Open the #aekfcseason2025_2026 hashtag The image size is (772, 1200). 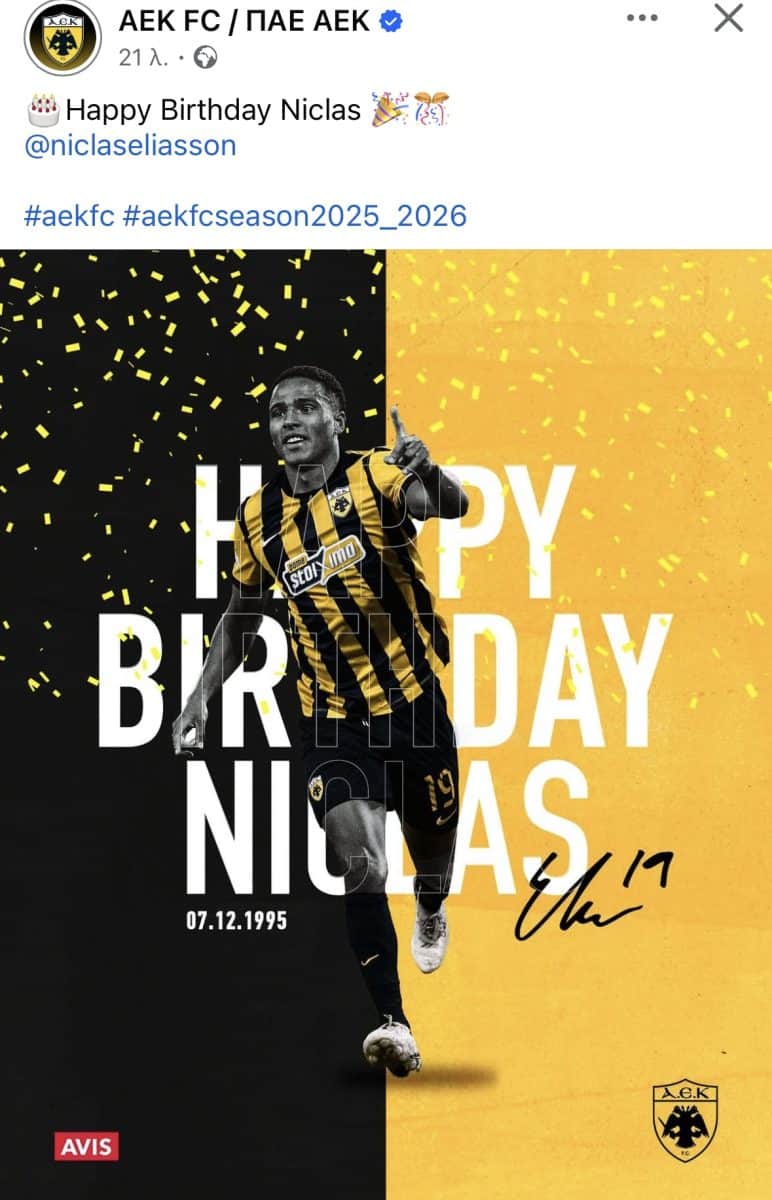[295, 215]
